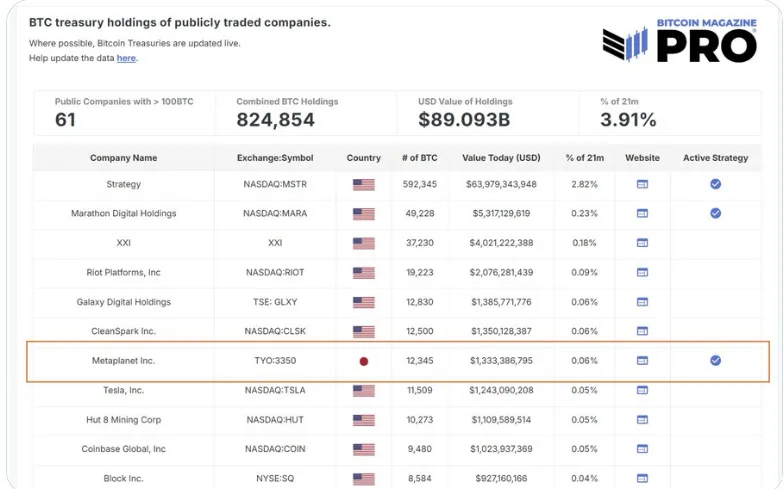This screenshot has height=489, width=784.
Task: Sort table by # of BTC column
Action: [x=418, y=158]
